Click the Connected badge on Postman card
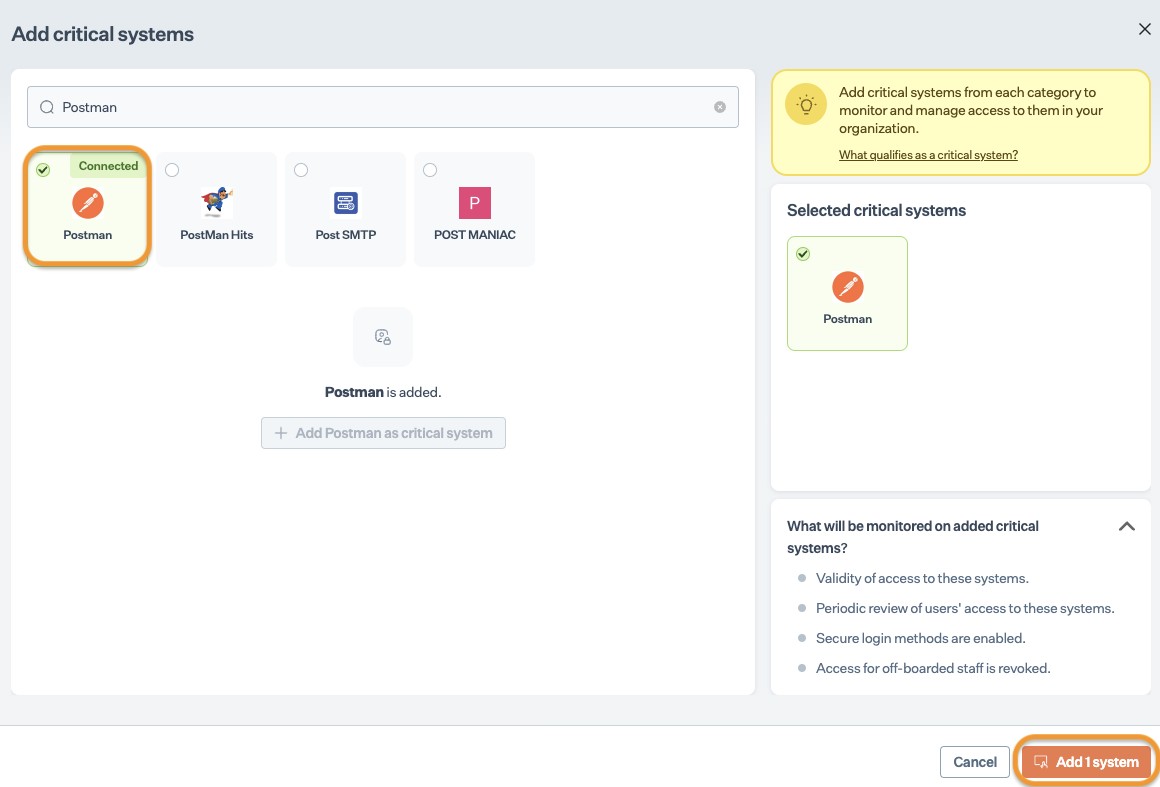The height and width of the screenshot is (787, 1160). [x=108, y=166]
